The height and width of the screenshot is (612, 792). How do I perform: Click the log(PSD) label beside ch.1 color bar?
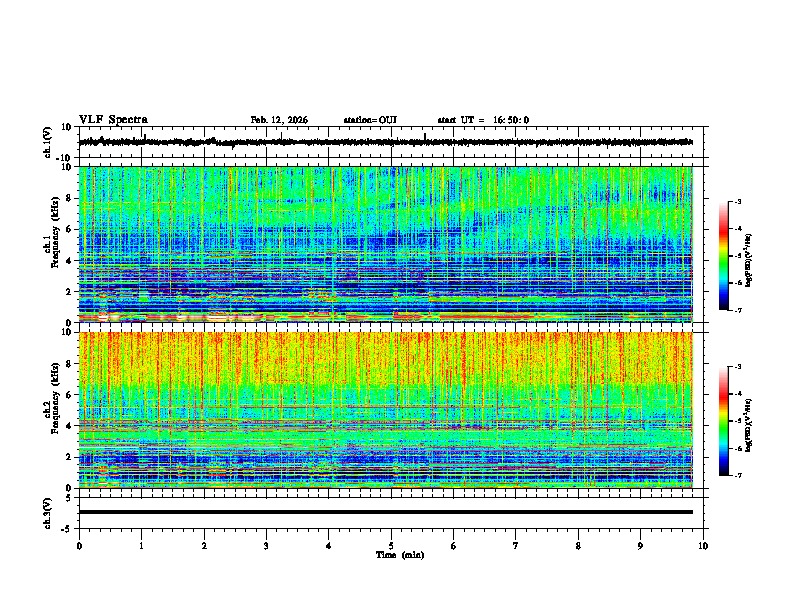pos(749,261)
